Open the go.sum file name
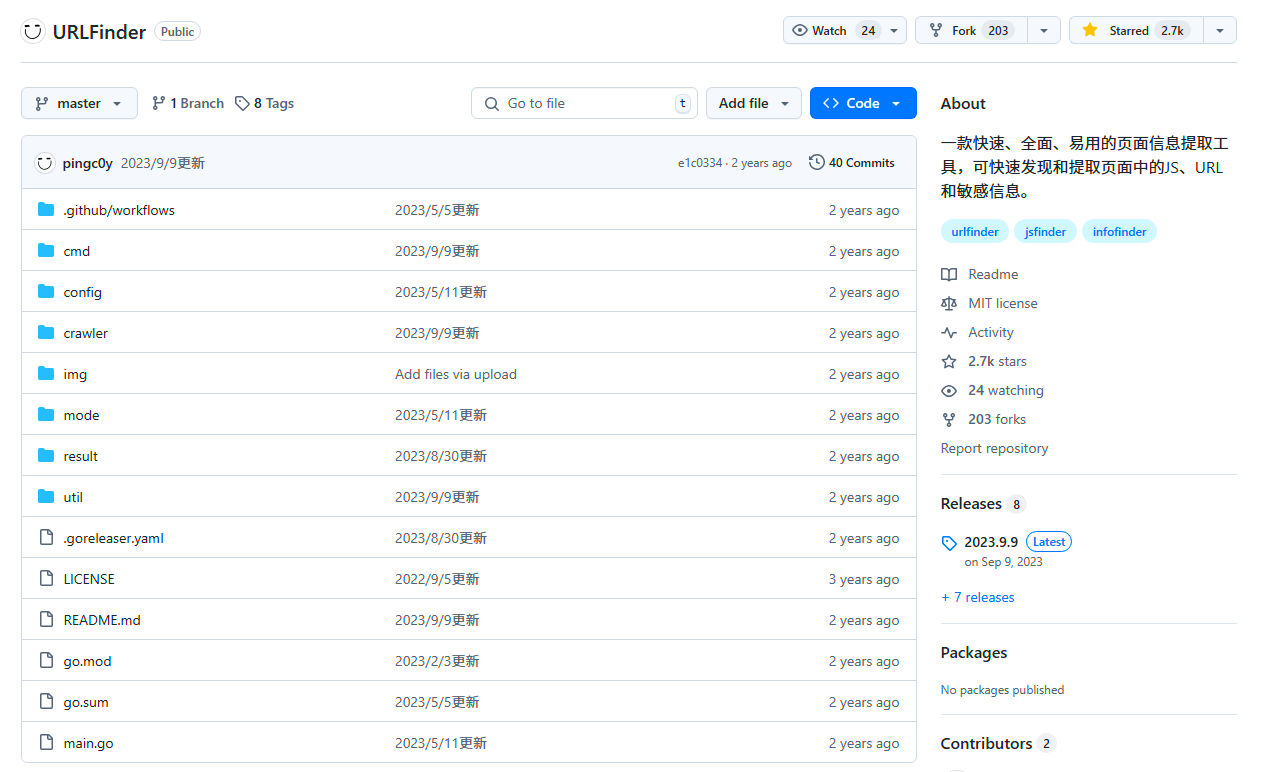 (x=86, y=702)
